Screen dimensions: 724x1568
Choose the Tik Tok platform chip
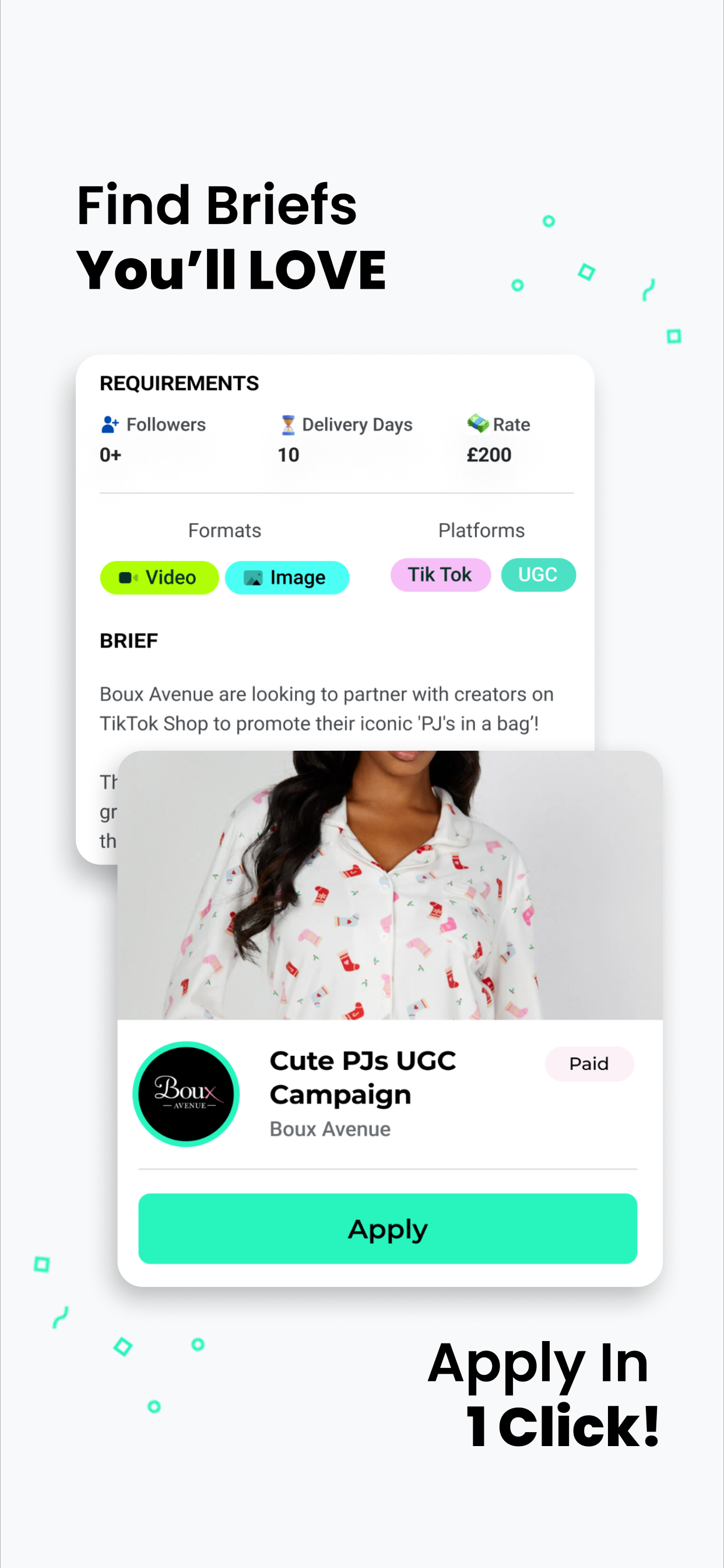click(441, 575)
